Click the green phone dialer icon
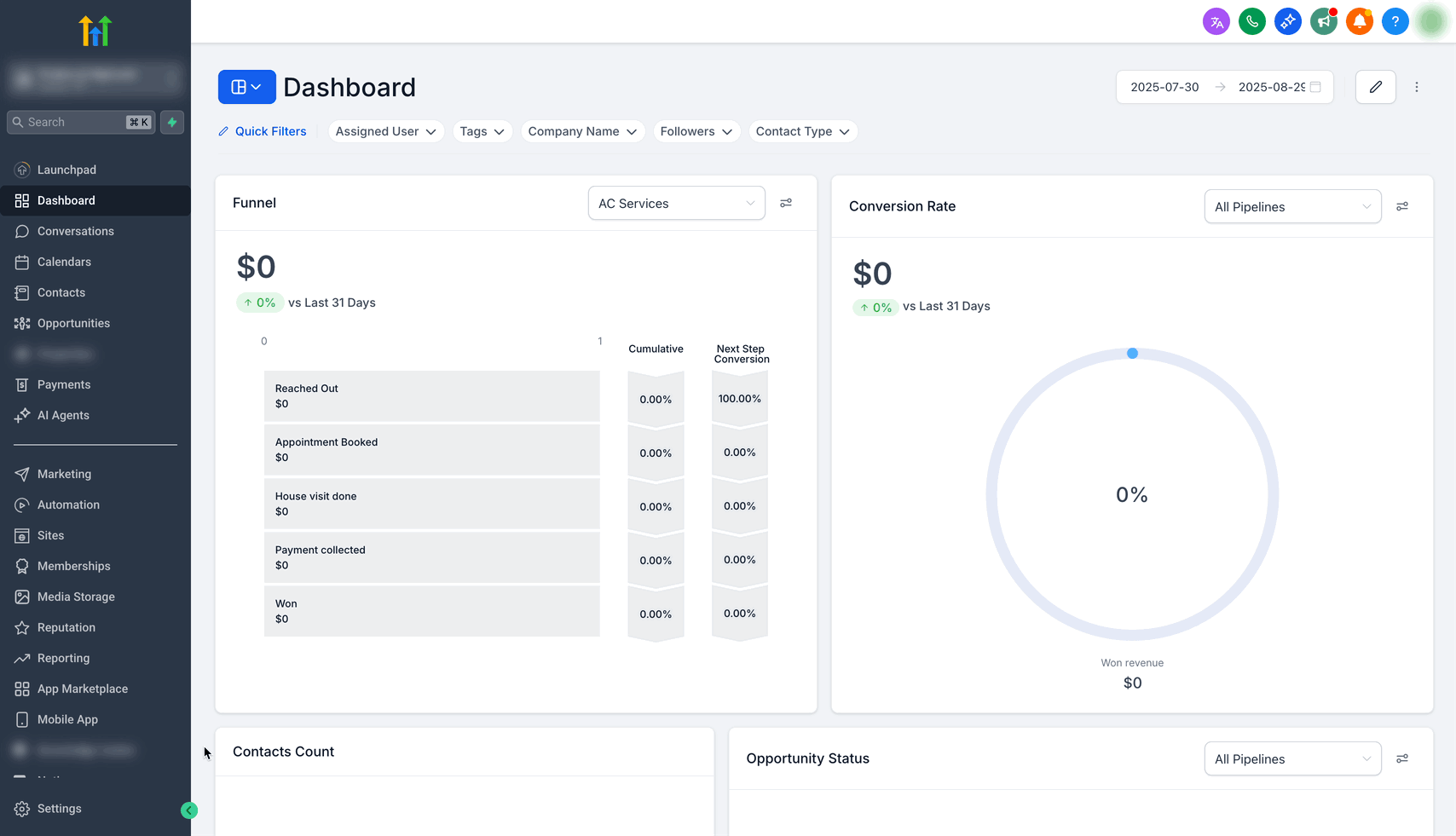The image size is (1456, 836). pyautogui.click(x=1251, y=21)
